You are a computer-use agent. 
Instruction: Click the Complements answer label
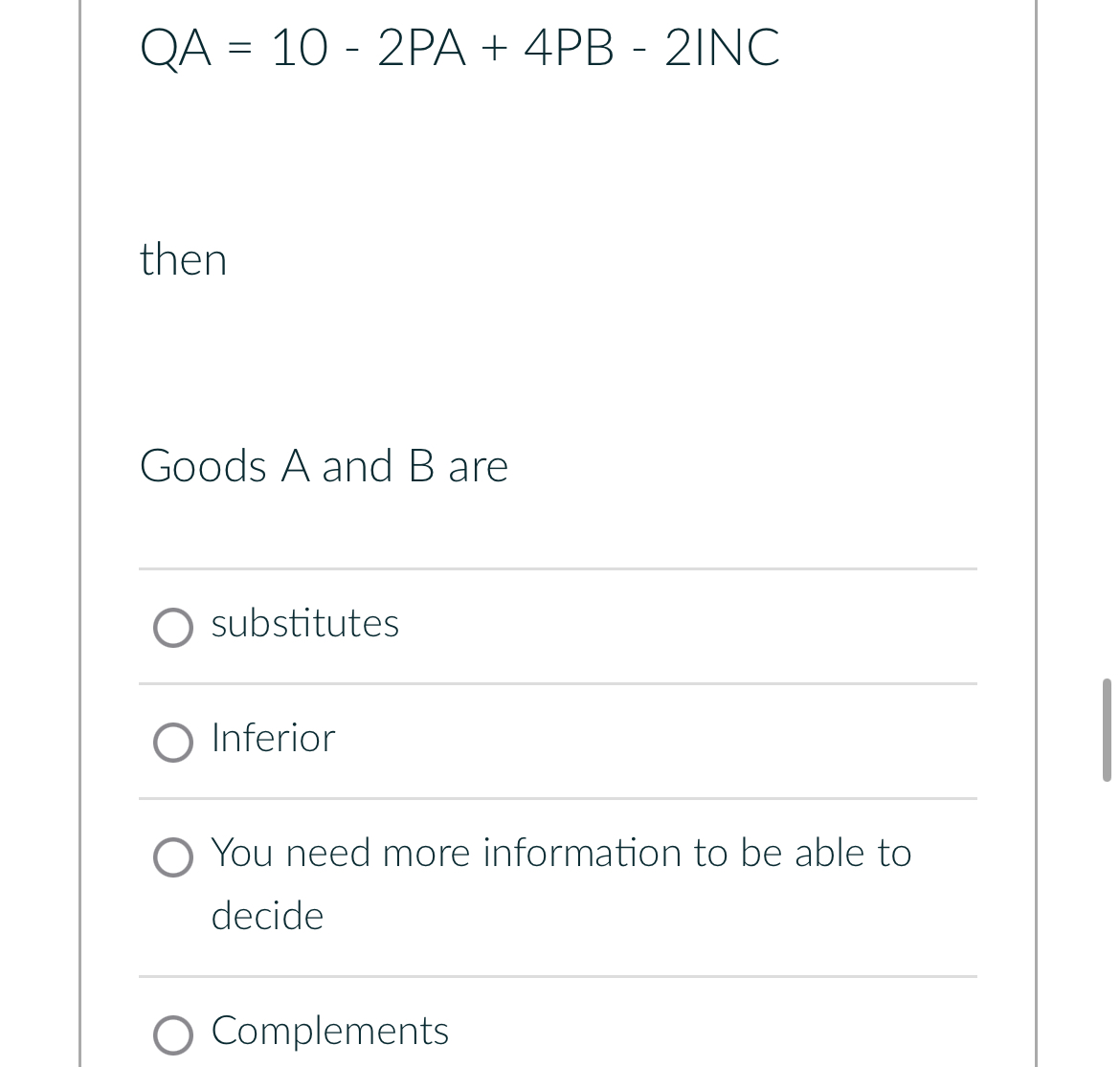(x=329, y=1033)
